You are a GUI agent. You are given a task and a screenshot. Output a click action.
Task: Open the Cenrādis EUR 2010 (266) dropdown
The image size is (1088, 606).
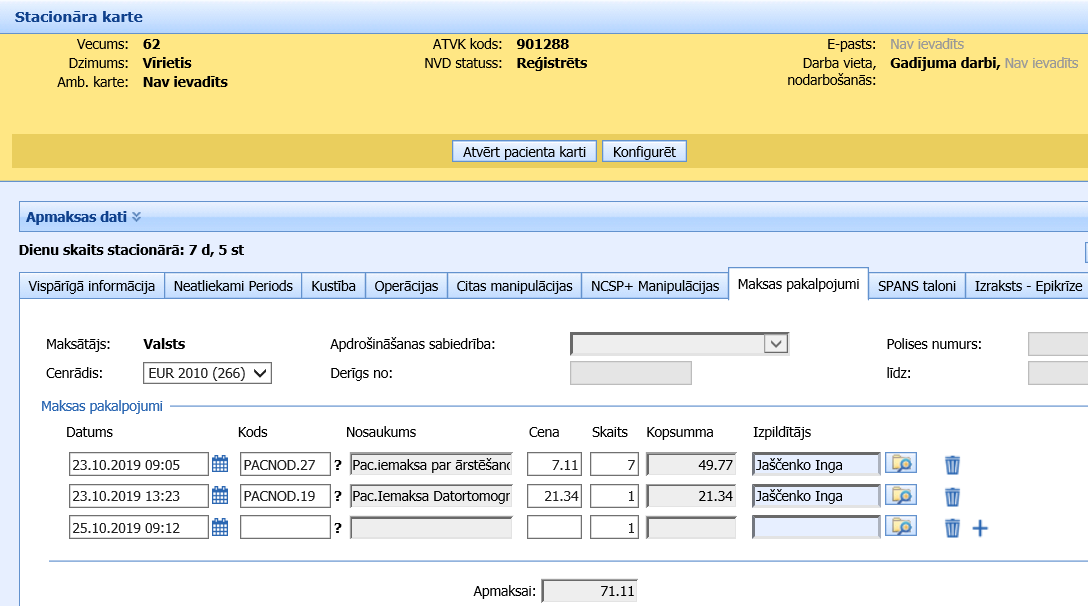pos(208,373)
